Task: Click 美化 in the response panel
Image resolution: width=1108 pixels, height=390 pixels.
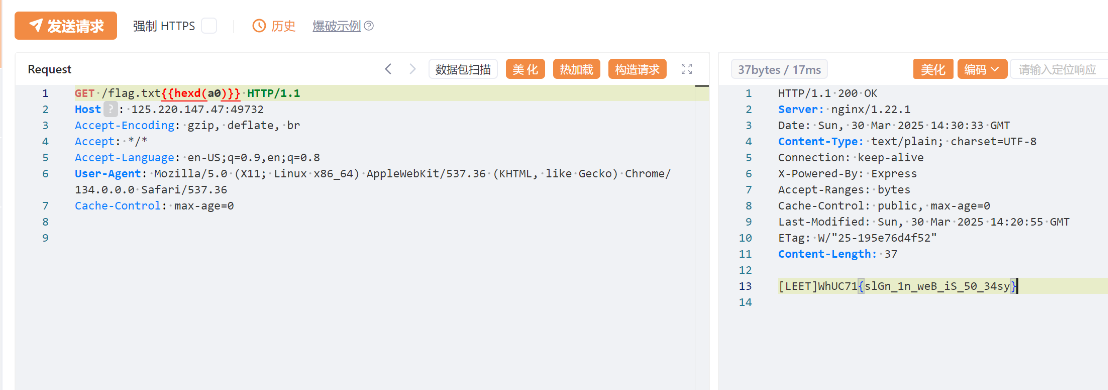Action: tap(933, 69)
